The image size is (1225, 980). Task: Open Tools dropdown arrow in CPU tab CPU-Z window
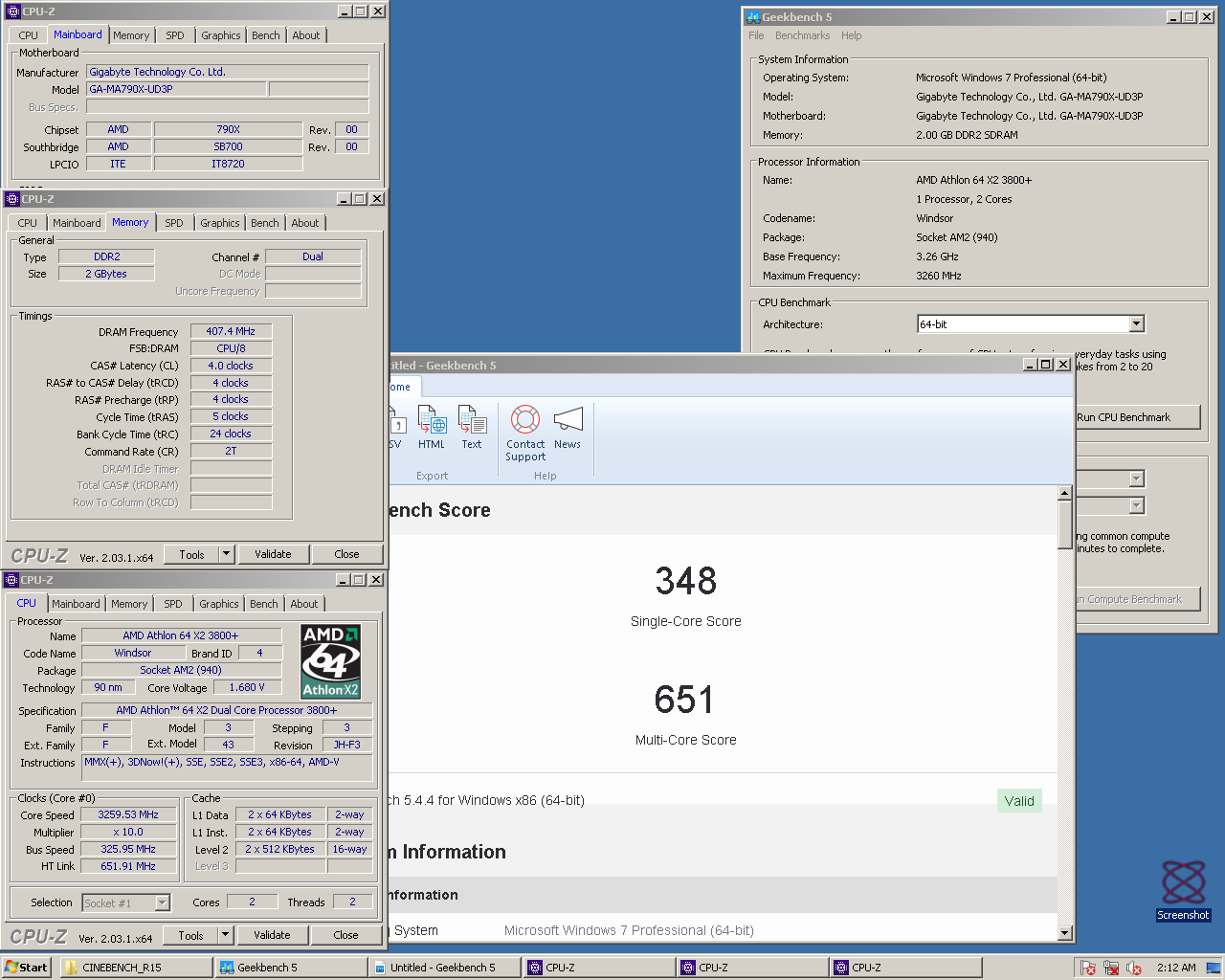pyautogui.click(x=225, y=935)
